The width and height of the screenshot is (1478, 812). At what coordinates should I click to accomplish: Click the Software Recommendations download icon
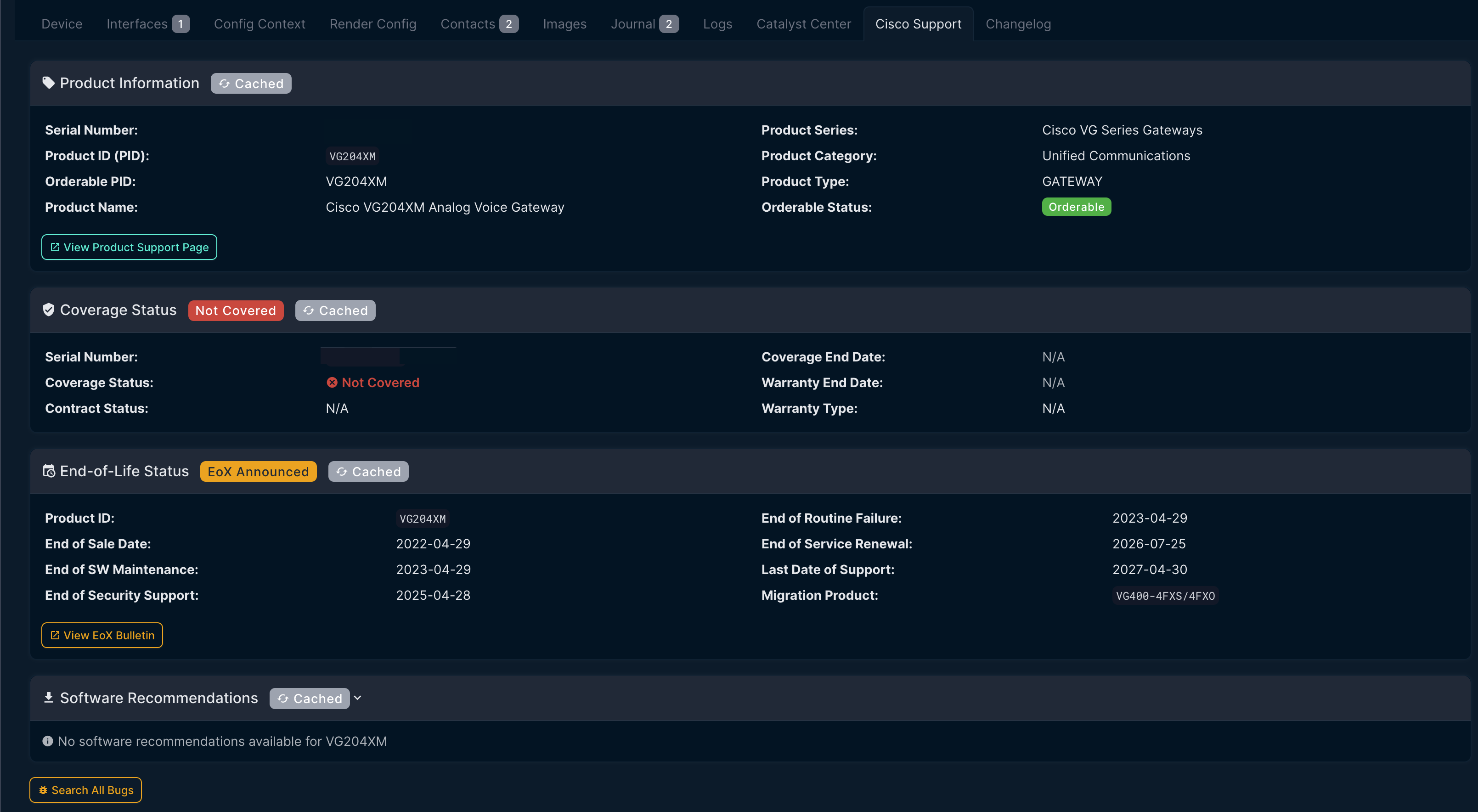[x=49, y=697]
